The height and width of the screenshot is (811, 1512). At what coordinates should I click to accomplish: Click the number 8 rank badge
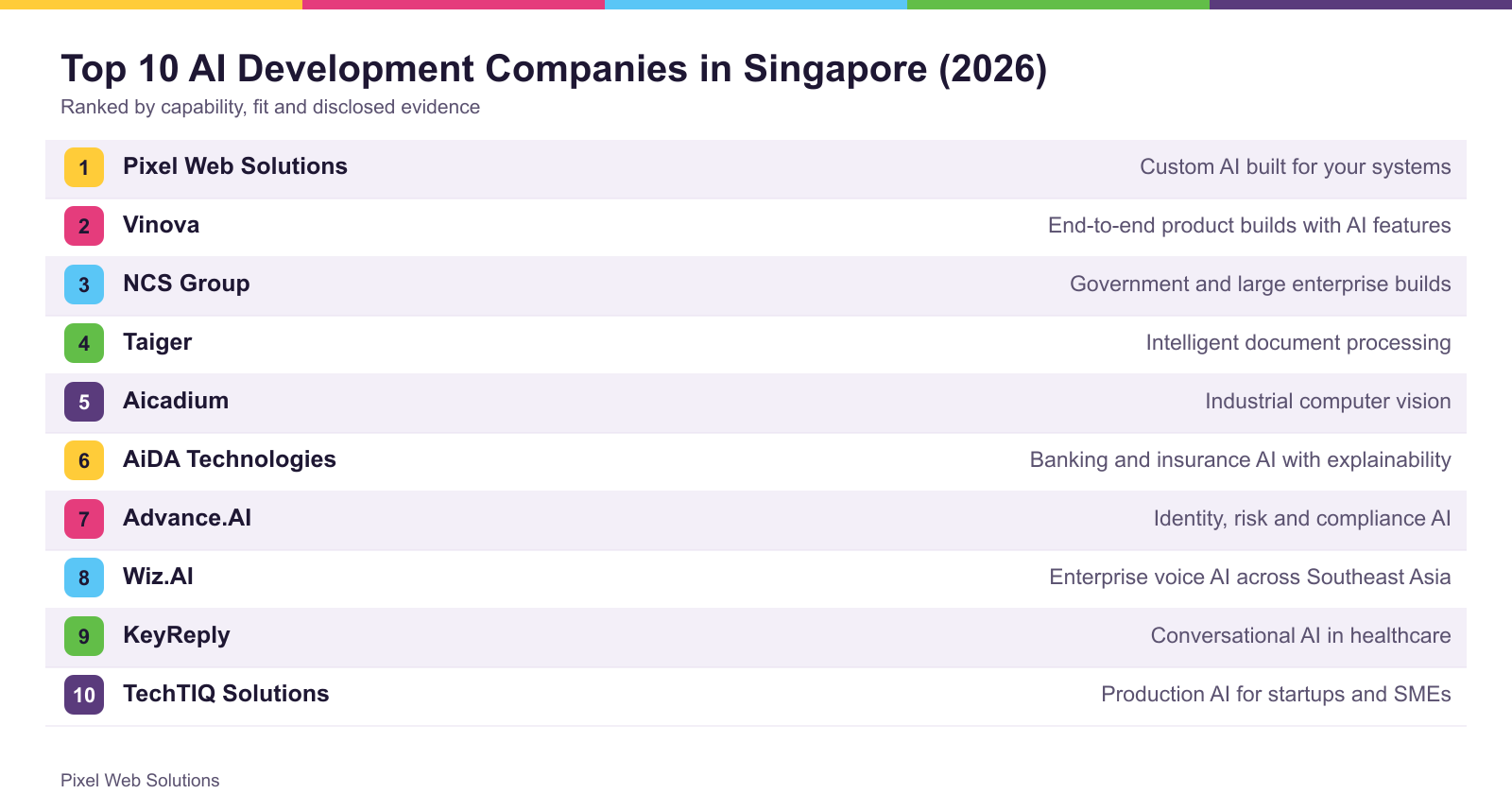pyautogui.click(x=84, y=578)
